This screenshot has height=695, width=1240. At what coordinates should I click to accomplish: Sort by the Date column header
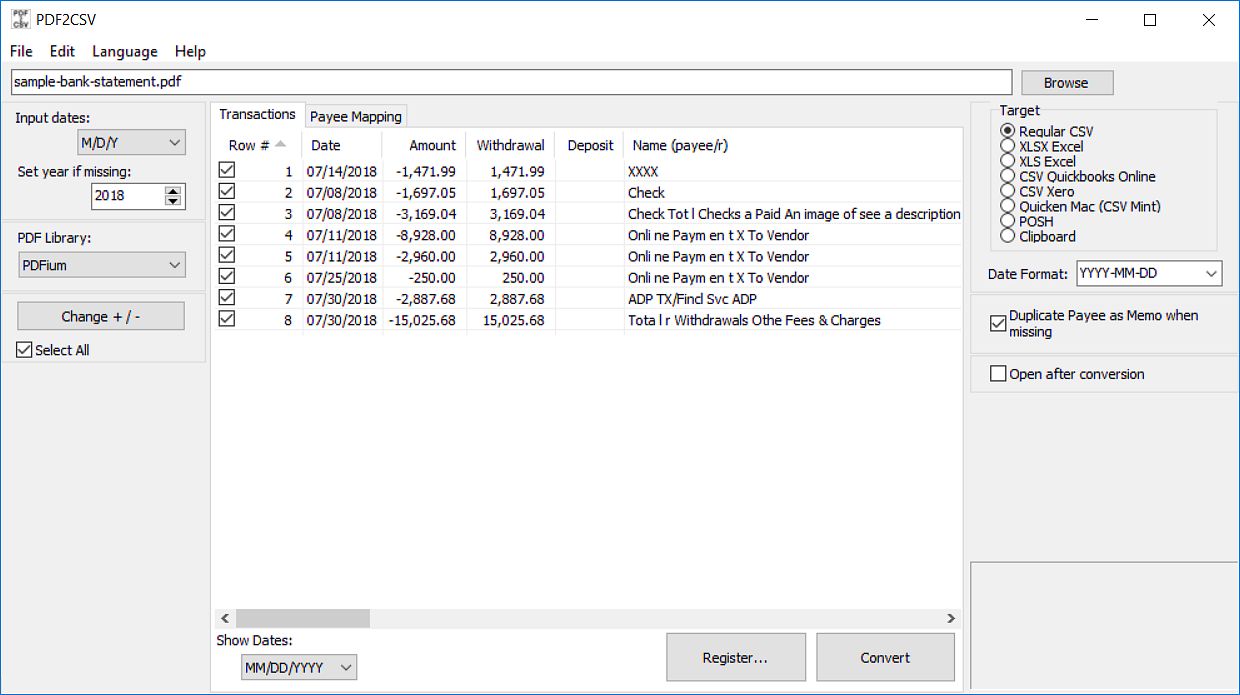pyautogui.click(x=341, y=145)
